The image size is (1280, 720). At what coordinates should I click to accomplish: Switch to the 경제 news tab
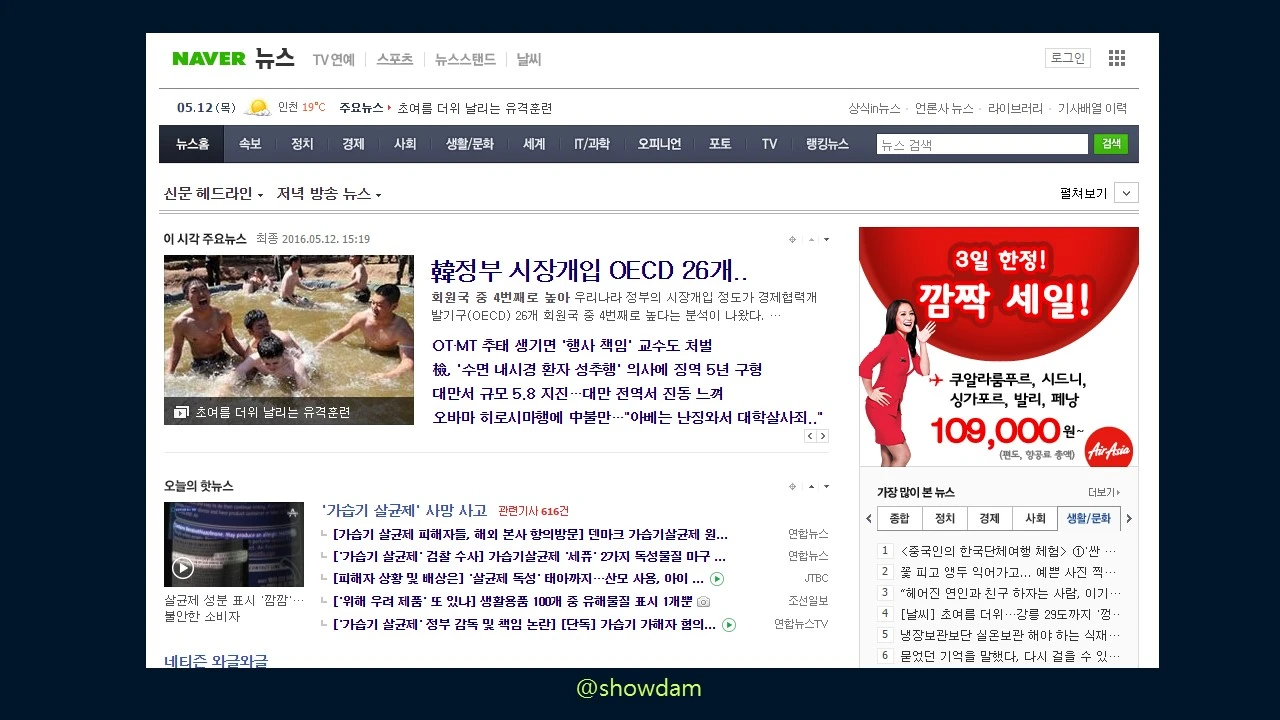[x=352, y=143]
